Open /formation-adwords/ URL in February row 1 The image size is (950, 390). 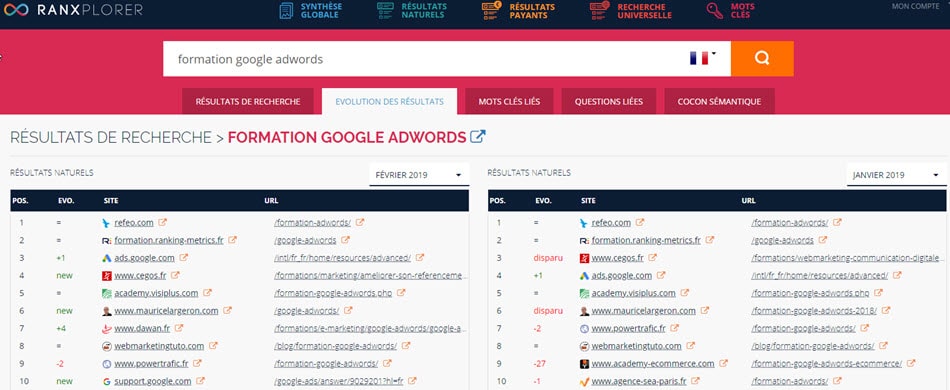(x=313, y=223)
